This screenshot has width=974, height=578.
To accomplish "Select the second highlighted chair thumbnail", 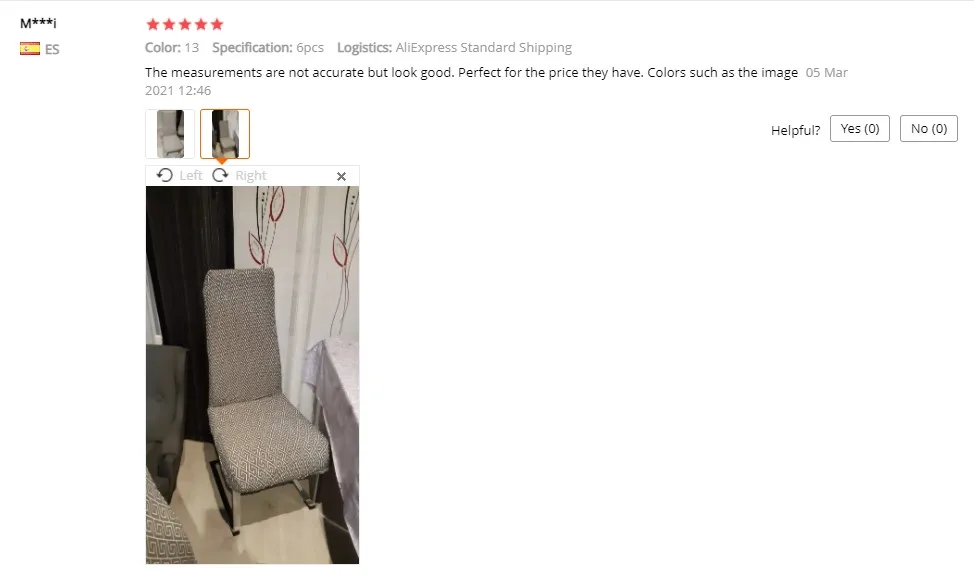I will 225,134.
